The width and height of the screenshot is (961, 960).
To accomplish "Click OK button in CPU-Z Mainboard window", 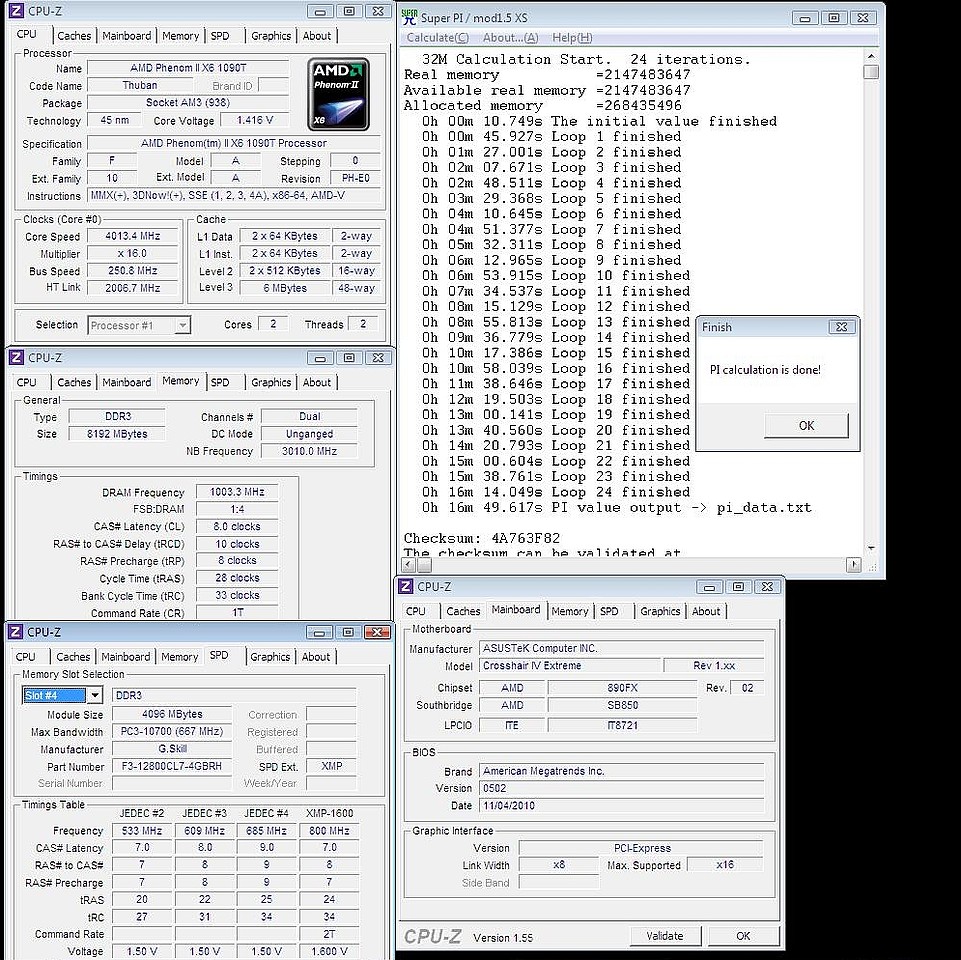I will [743, 935].
